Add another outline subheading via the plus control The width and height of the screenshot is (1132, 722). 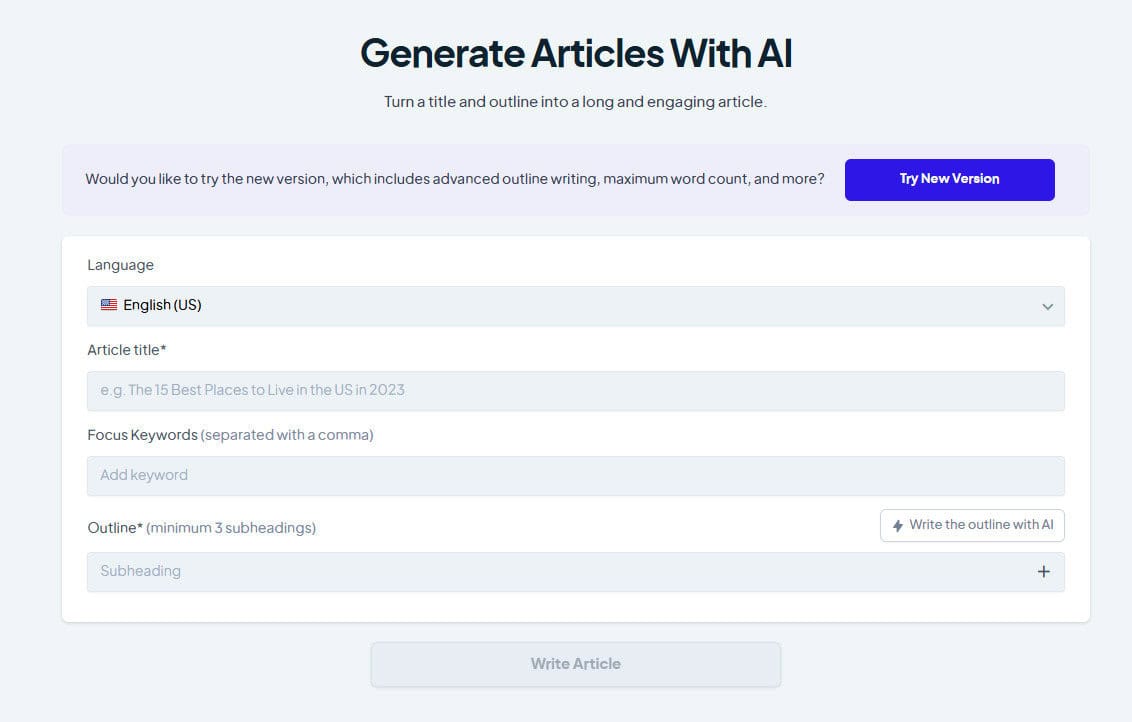(x=1043, y=571)
